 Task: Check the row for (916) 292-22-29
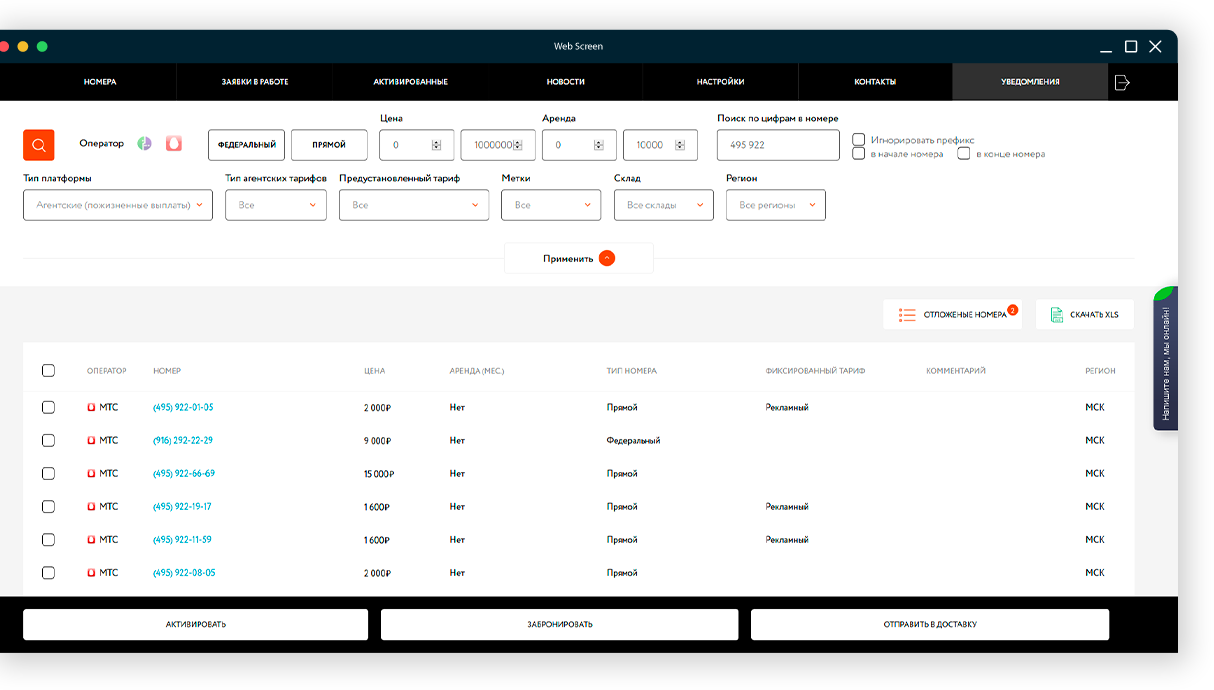coord(48,441)
